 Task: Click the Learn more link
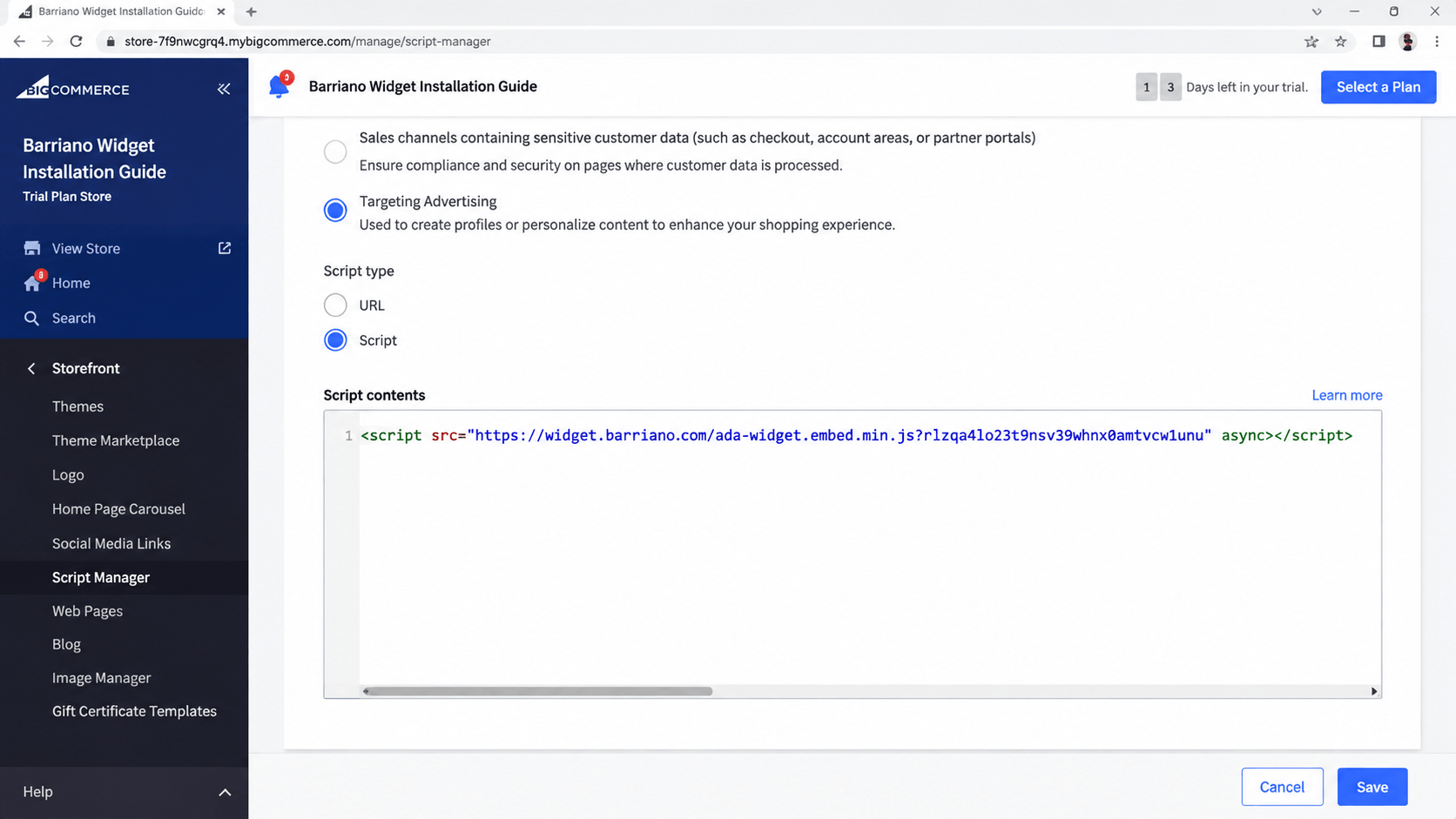(x=1346, y=395)
